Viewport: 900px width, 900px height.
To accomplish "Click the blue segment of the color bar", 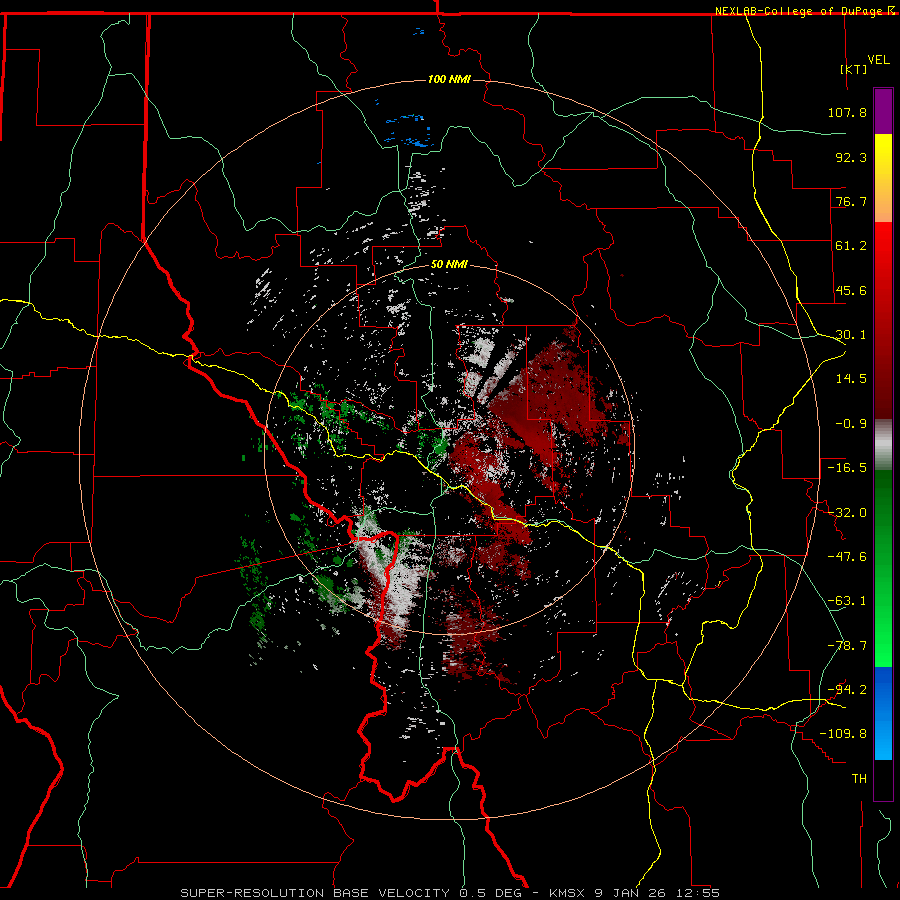I will [x=883, y=713].
